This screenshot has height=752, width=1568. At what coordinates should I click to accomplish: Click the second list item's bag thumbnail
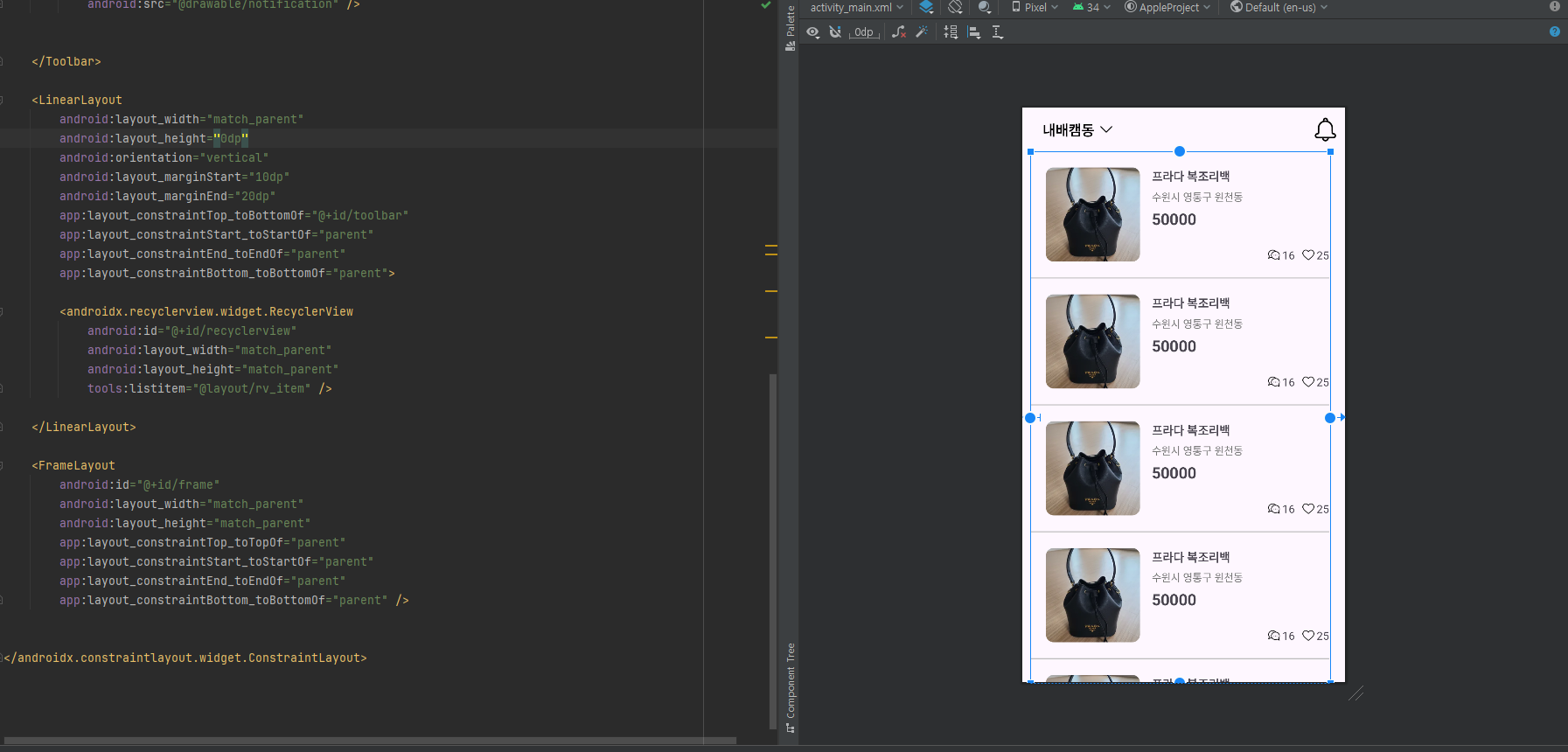tap(1092, 341)
